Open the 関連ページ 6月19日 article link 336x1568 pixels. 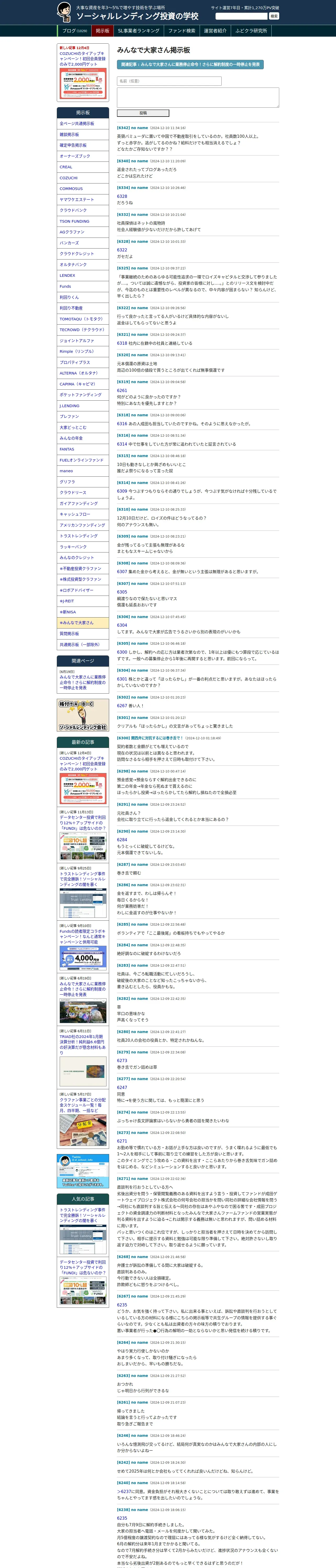[82, 682]
